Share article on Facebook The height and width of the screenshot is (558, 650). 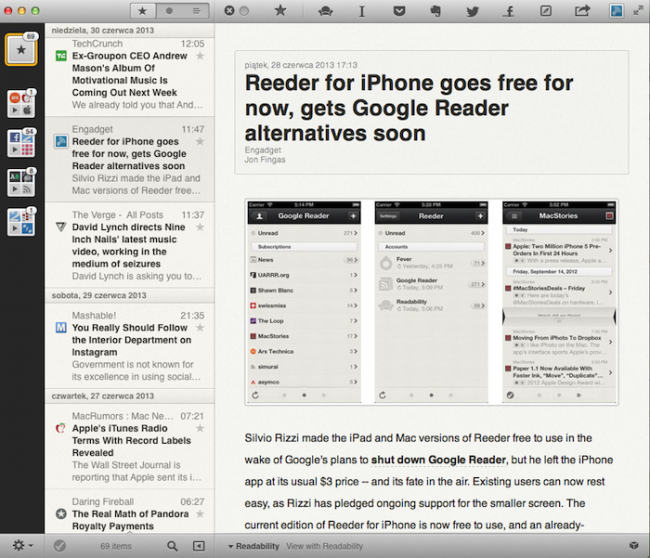[509, 11]
